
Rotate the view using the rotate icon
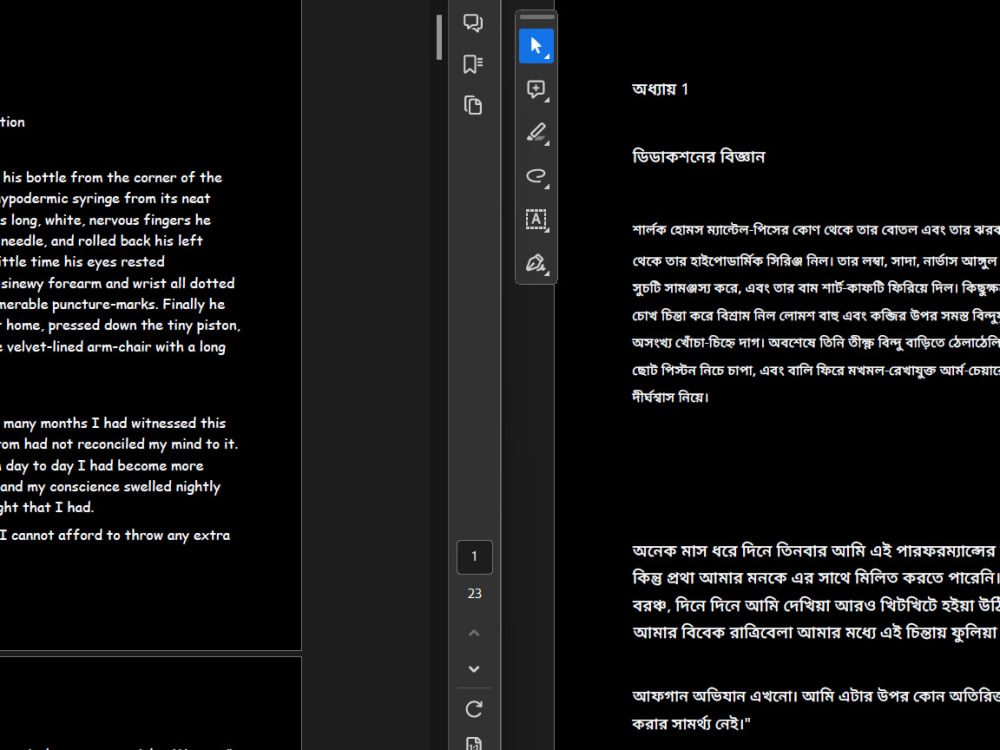pos(474,709)
